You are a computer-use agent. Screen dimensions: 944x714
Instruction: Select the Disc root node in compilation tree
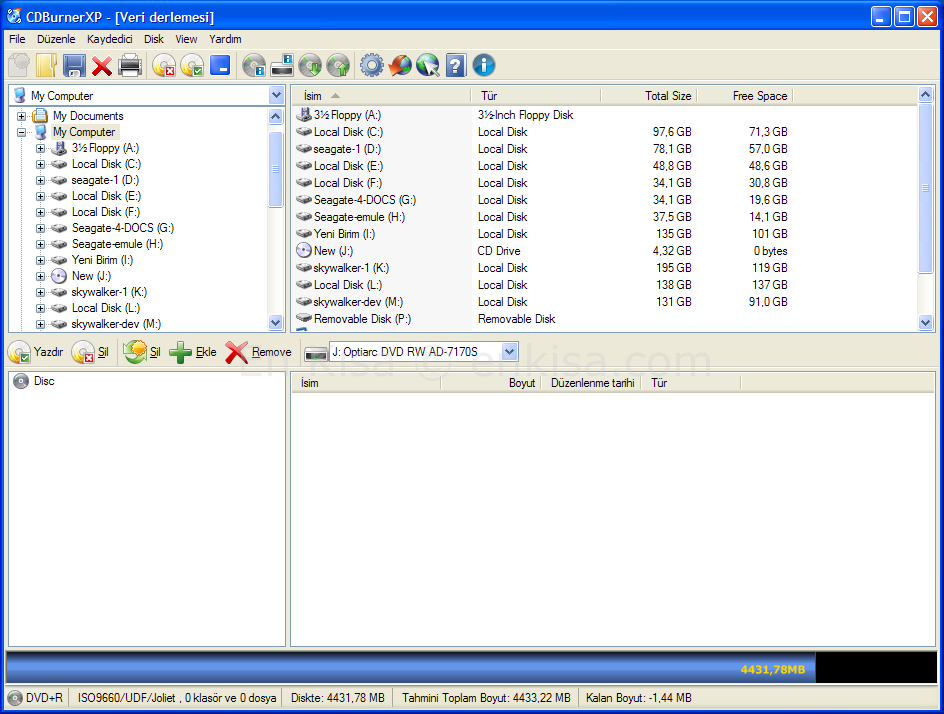click(34, 381)
